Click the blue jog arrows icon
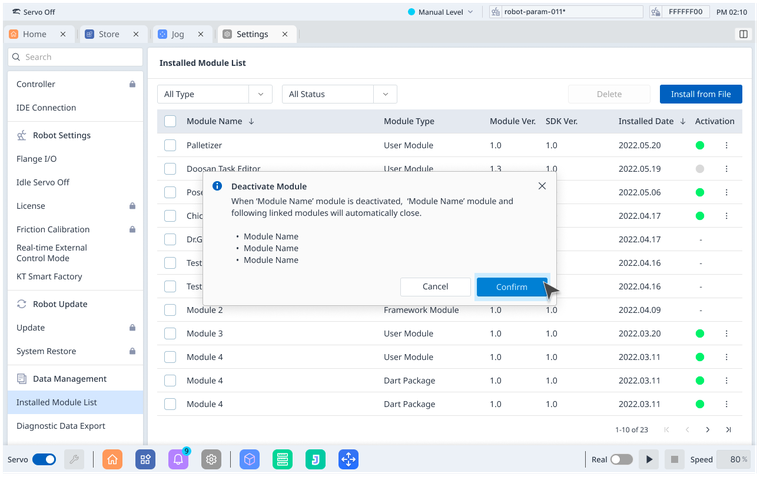This screenshot has width=760, height=477. click(348, 459)
